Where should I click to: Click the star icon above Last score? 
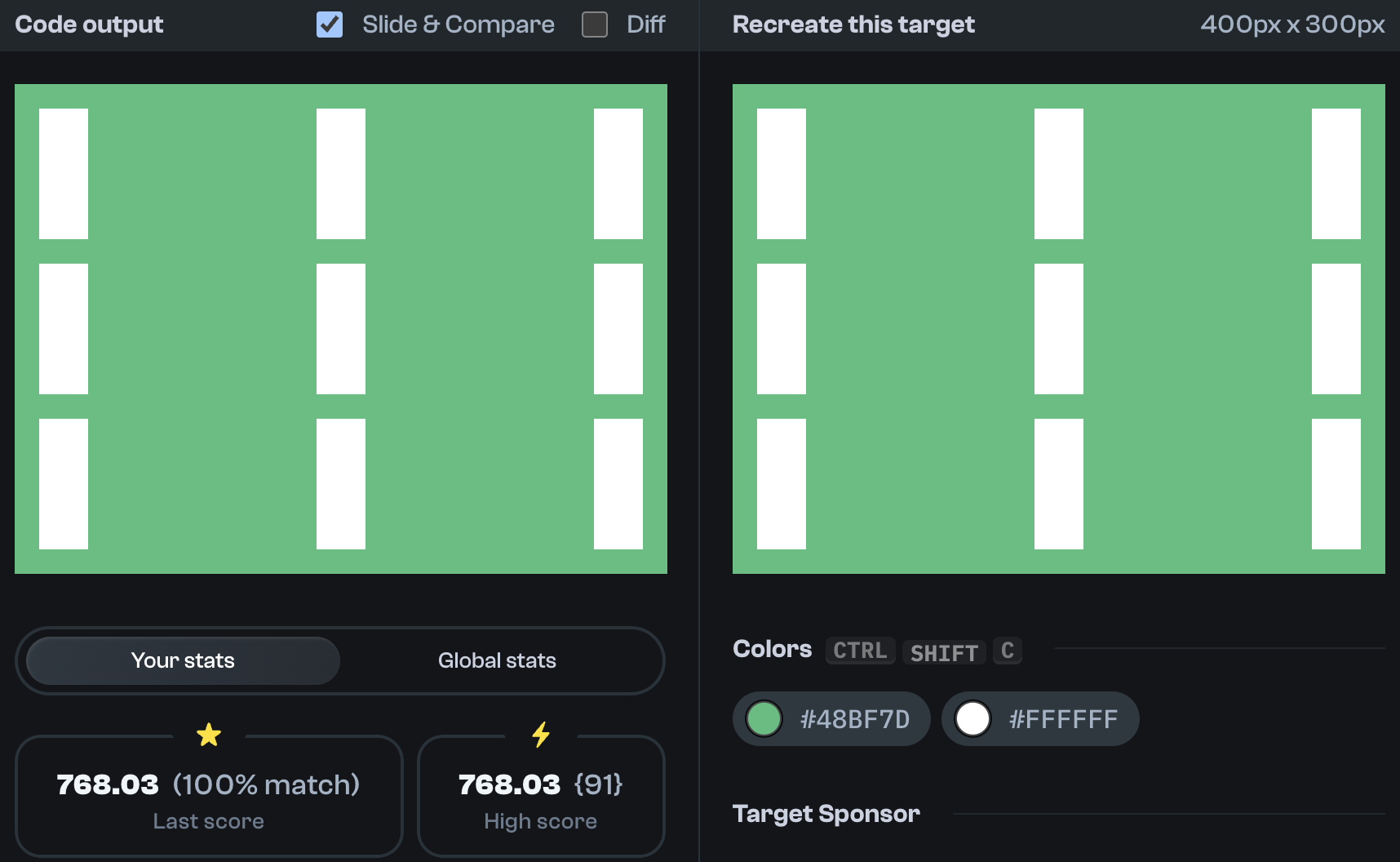(209, 734)
